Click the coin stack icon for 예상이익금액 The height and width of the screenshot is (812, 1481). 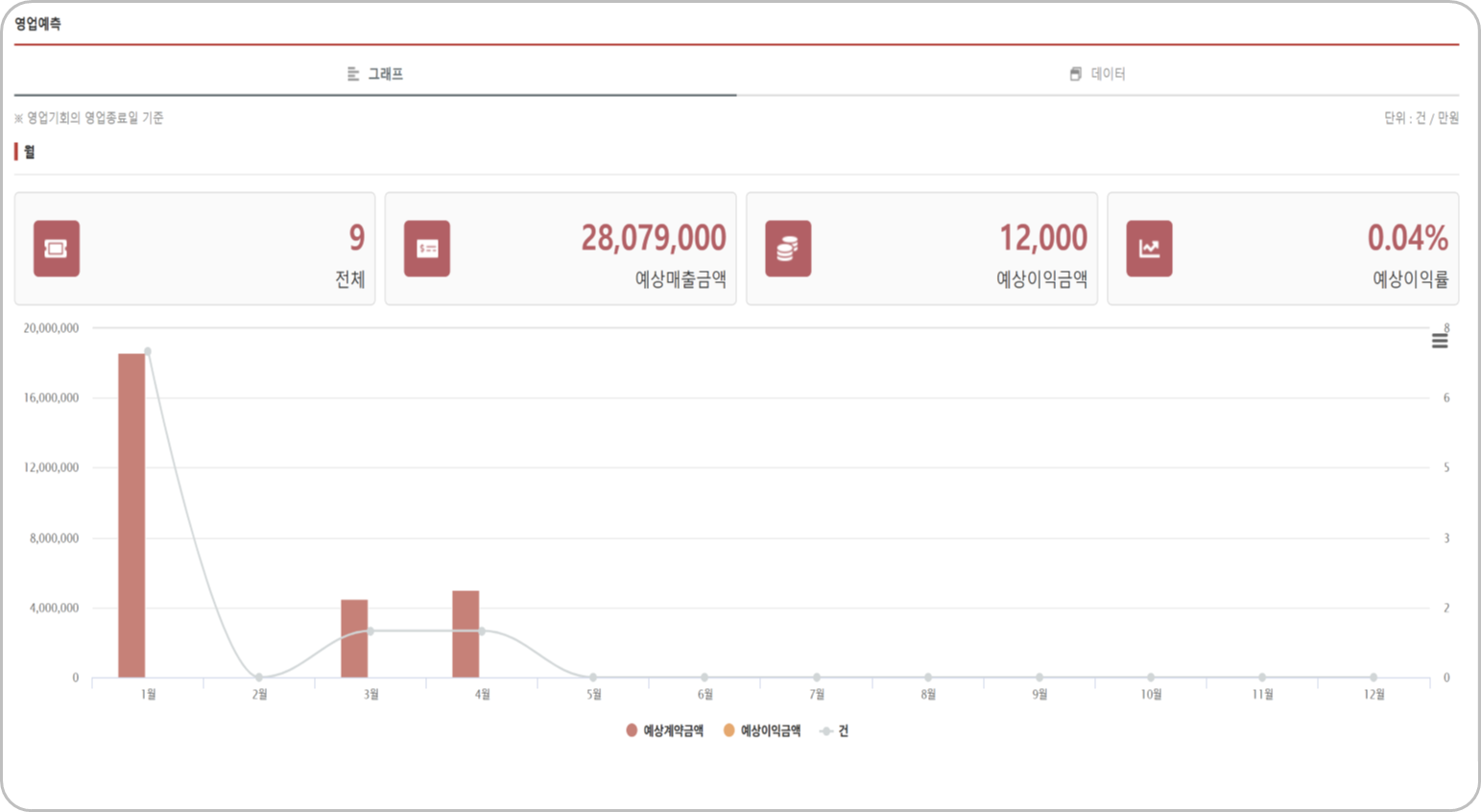(x=788, y=249)
